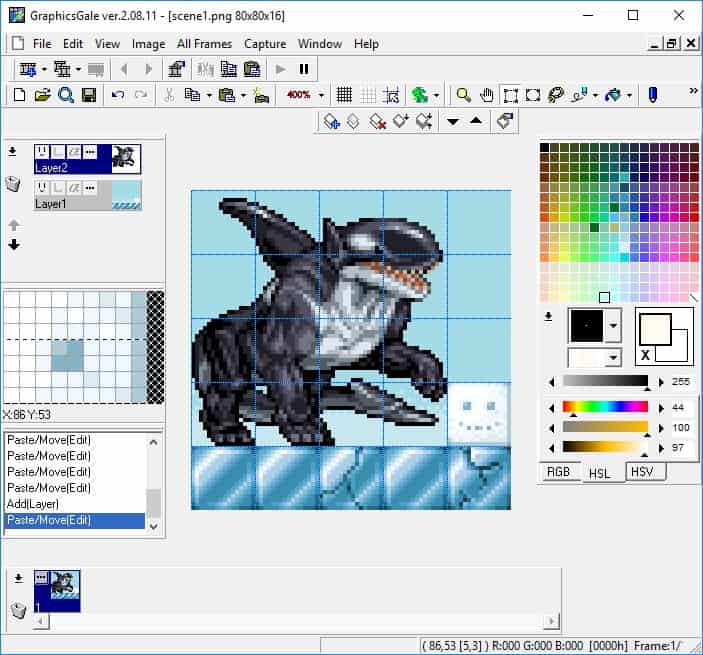Toggle the pixel grid display
Screen dimensions: 703x655
click(344, 95)
